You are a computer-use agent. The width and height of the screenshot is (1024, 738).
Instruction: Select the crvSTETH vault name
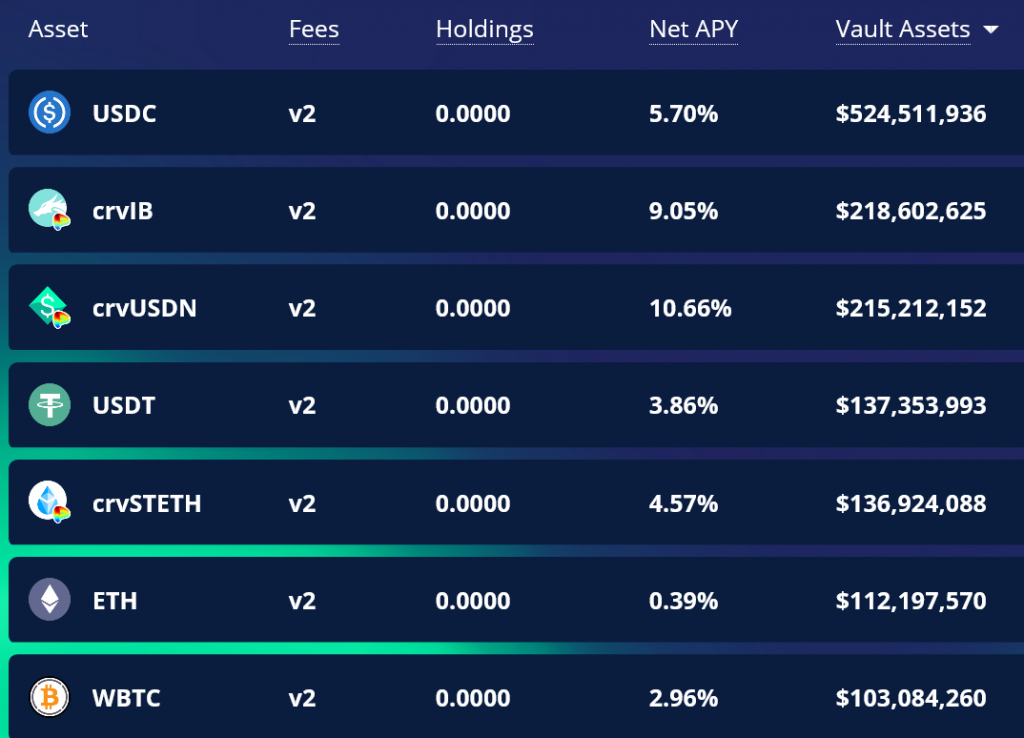tap(147, 504)
